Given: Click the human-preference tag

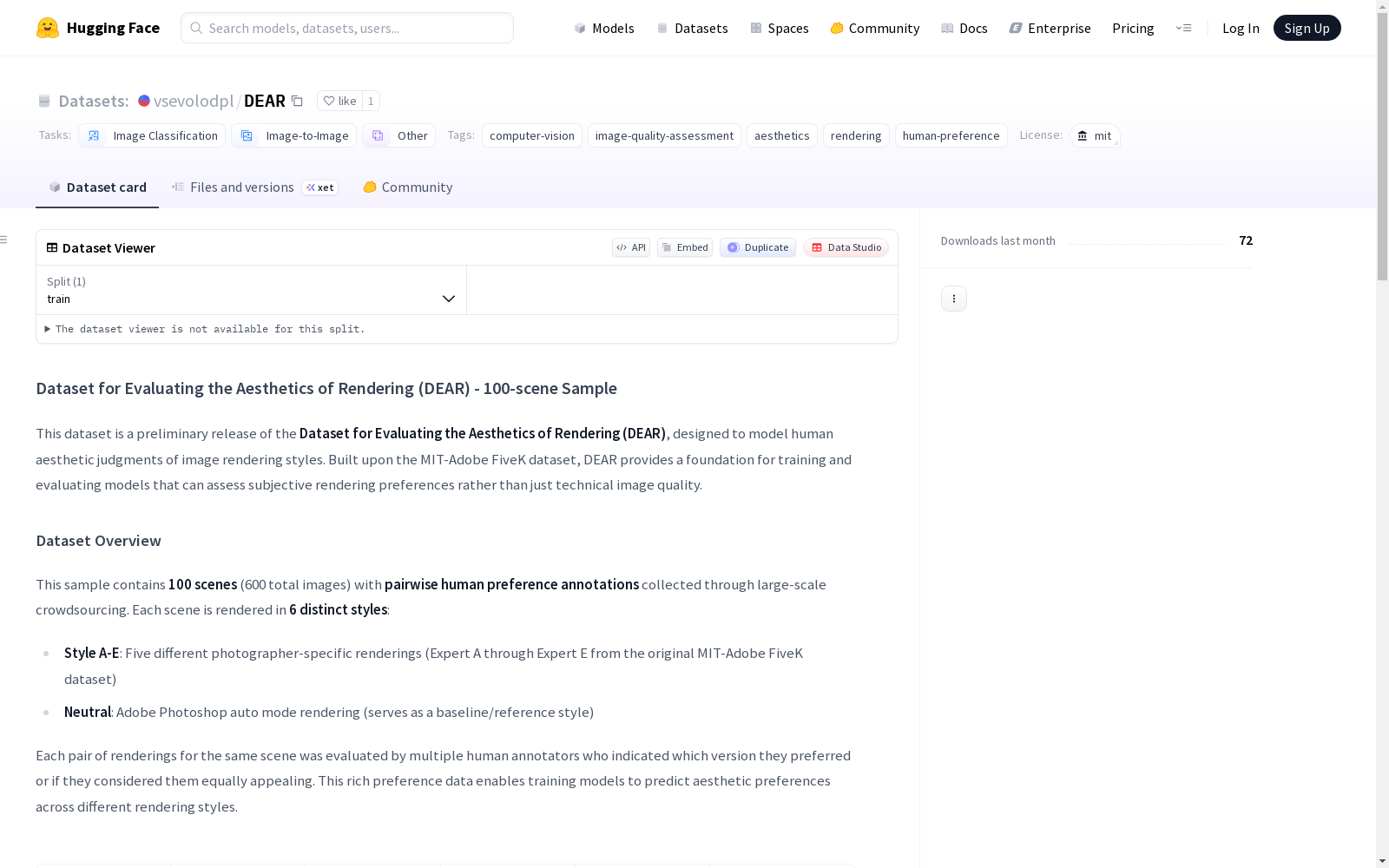Looking at the screenshot, I should (x=951, y=135).
